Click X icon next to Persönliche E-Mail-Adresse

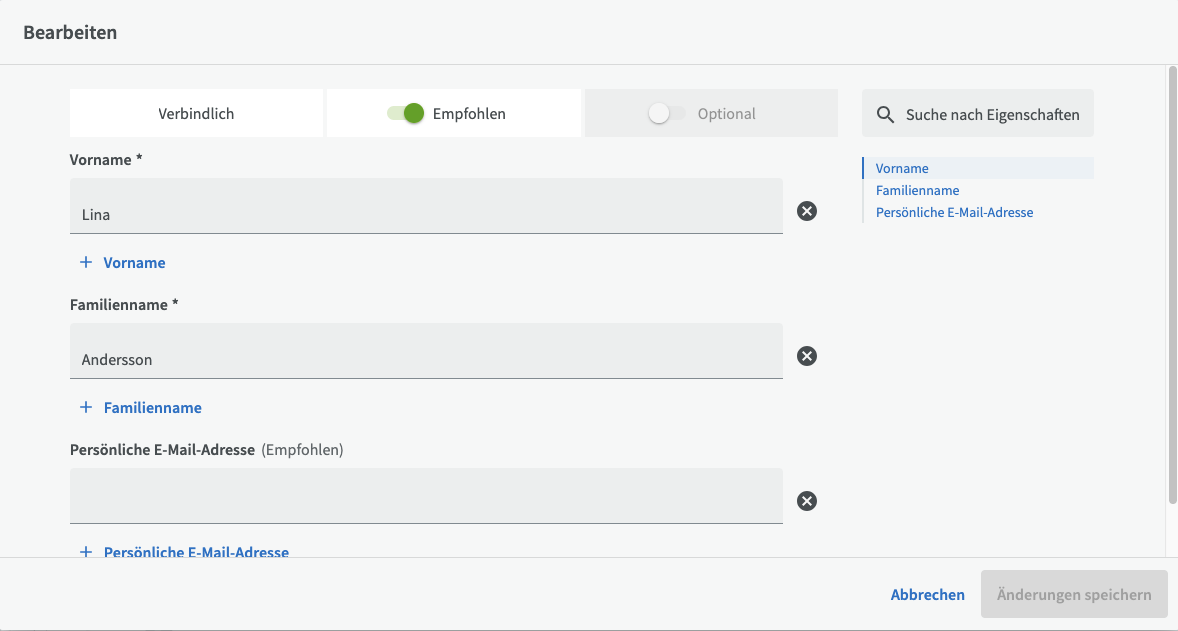[807, 501]
